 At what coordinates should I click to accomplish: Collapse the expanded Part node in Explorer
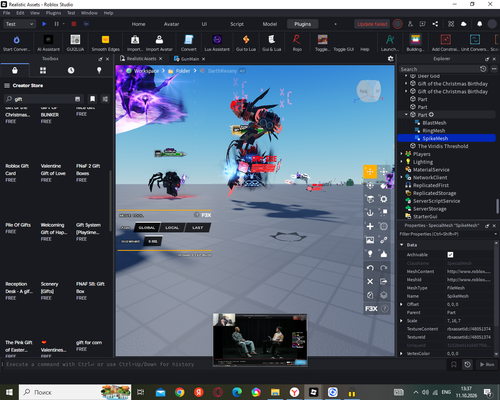(406, 115)
